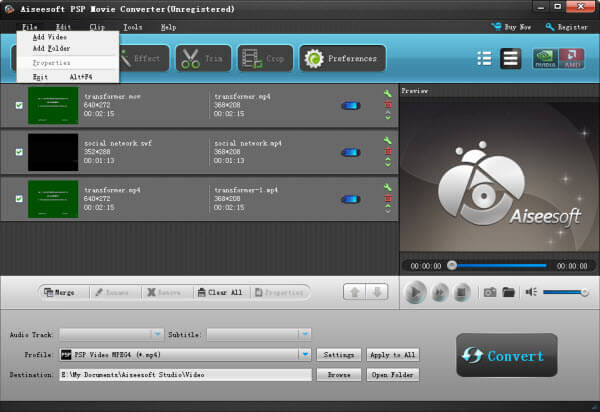This screenshot has height=412, width=600.
Task: Expand the Subtitle dropdown
Action: pyautogui.click(x=305, y=334)
